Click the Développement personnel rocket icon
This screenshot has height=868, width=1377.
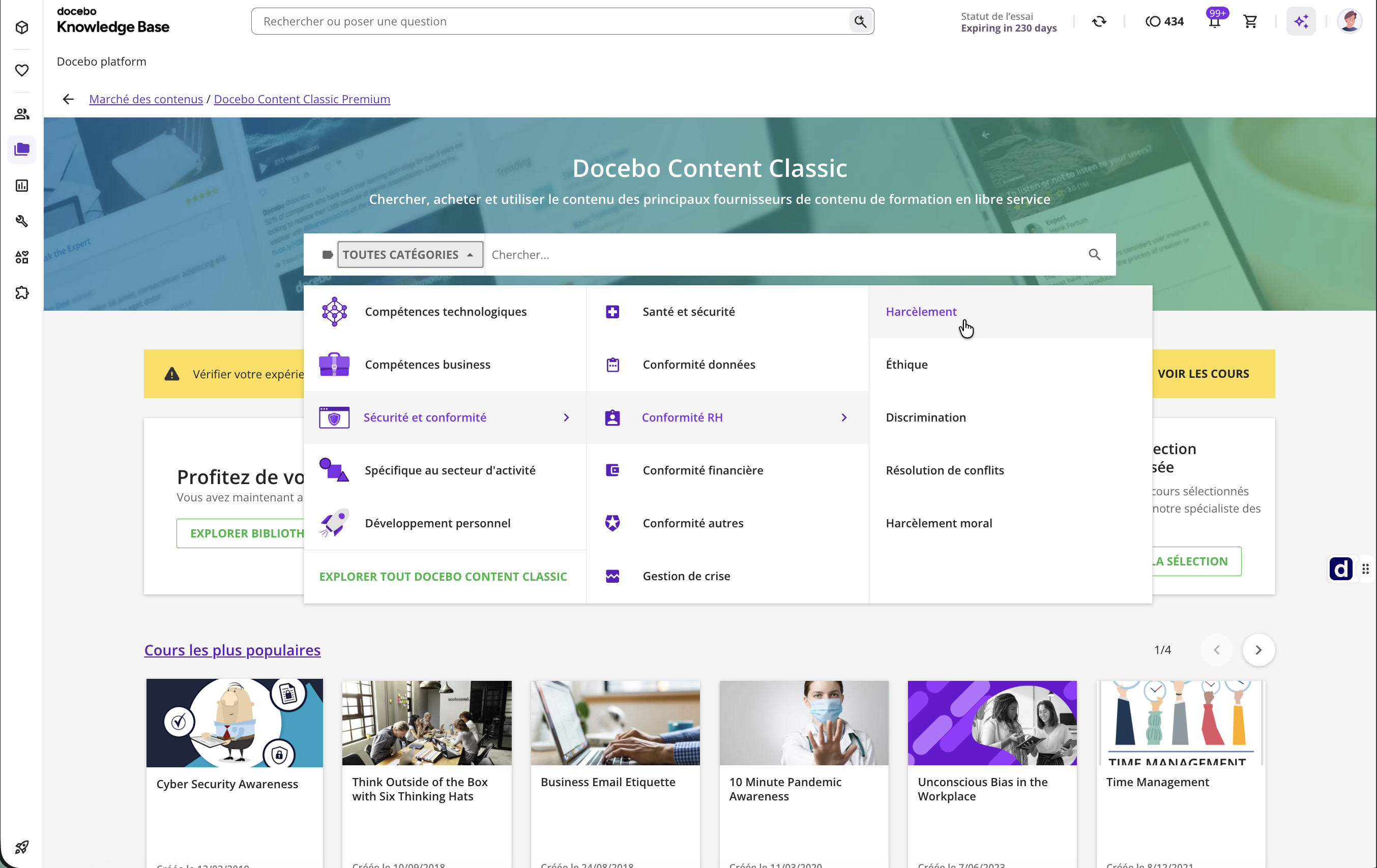coord(335,523)
